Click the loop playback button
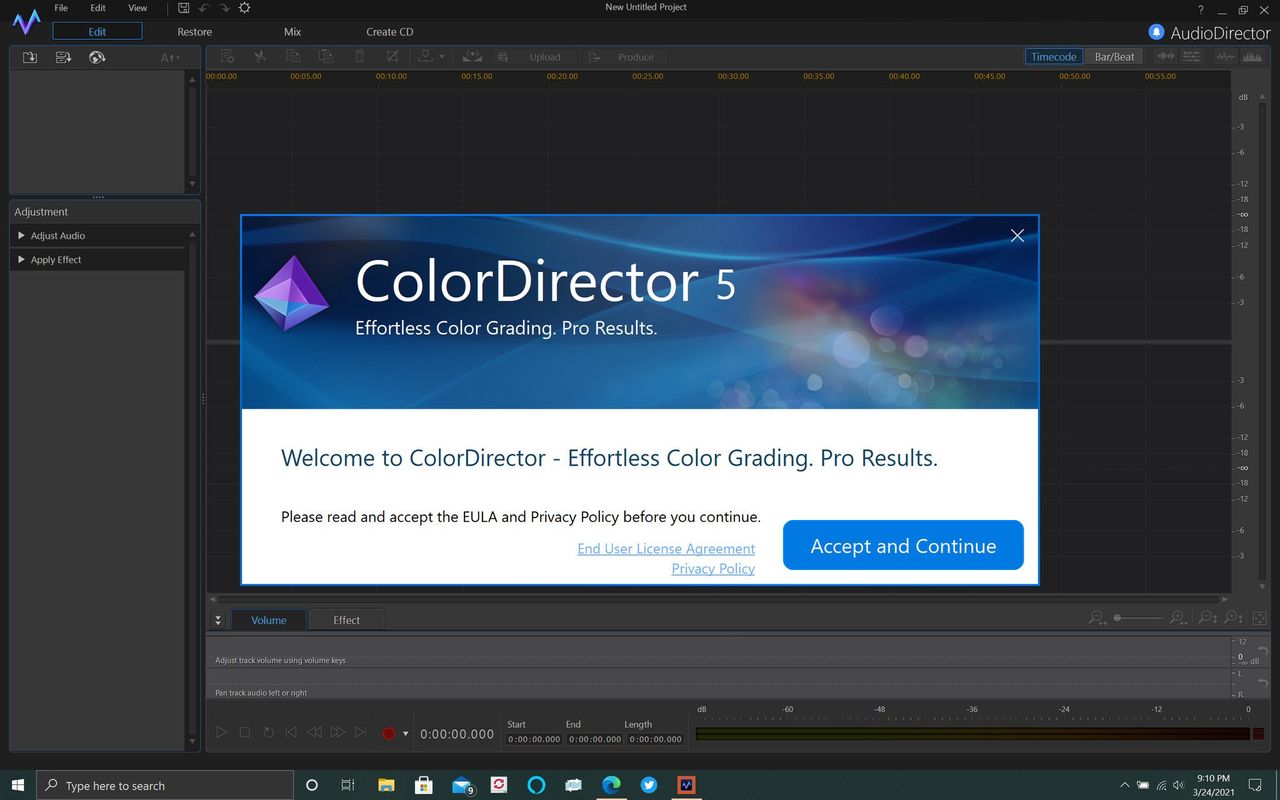 click(268, 733)
